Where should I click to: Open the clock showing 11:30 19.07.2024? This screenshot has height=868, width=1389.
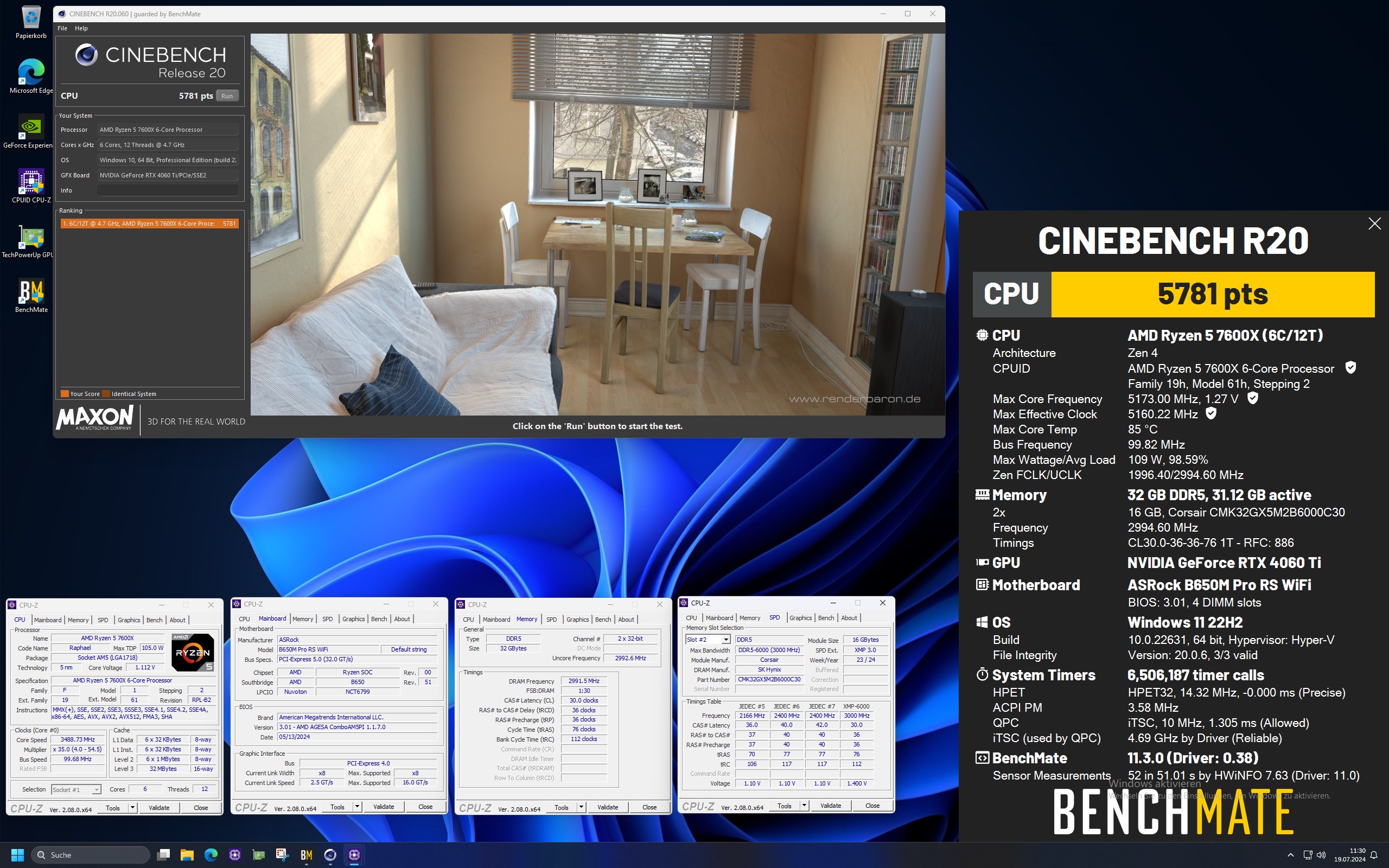tap(1349, 855)
